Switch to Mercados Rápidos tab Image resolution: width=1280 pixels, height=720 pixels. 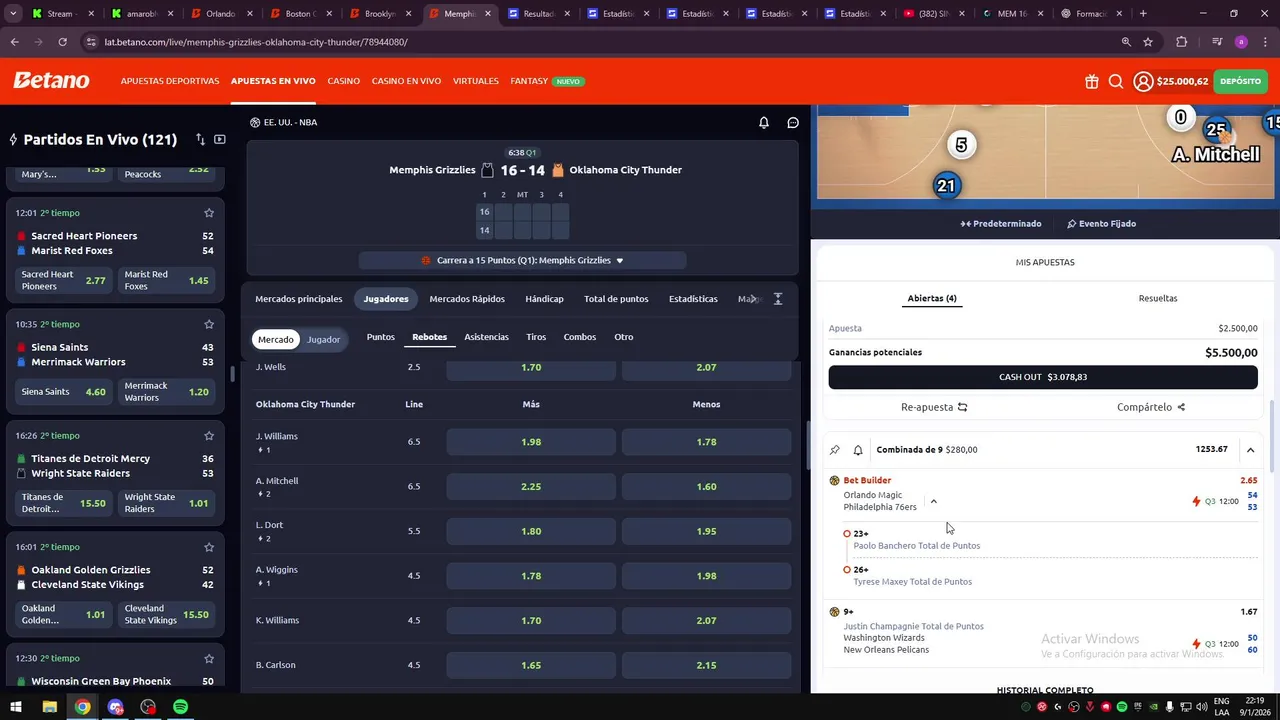coord(467,299)
